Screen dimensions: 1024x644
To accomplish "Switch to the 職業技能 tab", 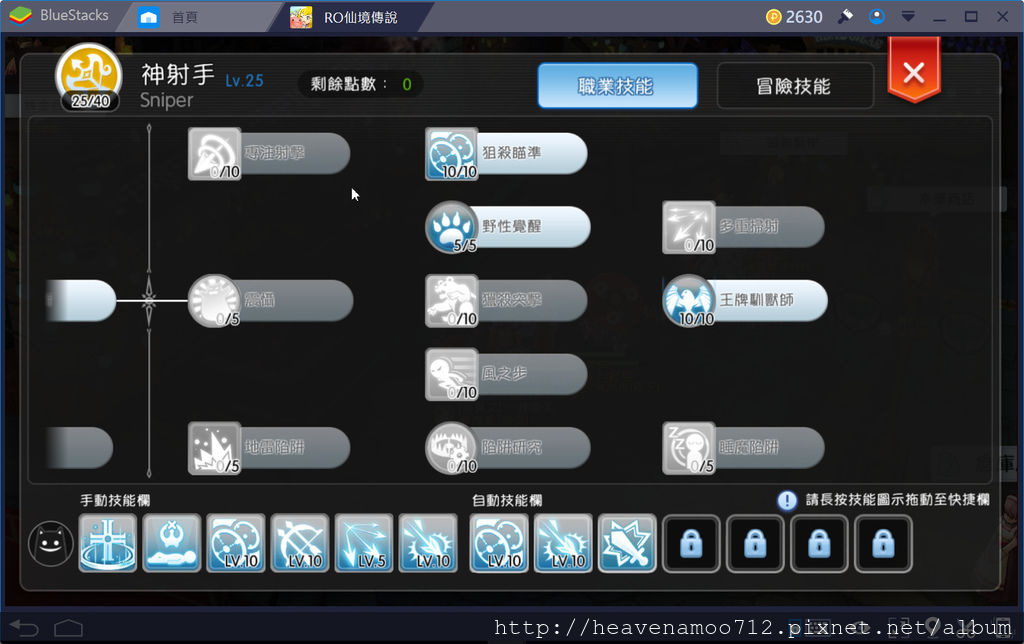I will (x=617, y=86).
